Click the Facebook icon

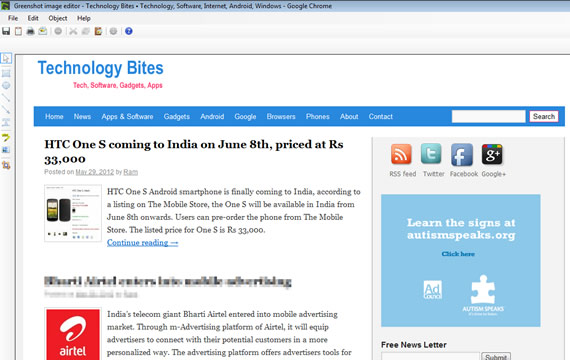pos(462,155)
